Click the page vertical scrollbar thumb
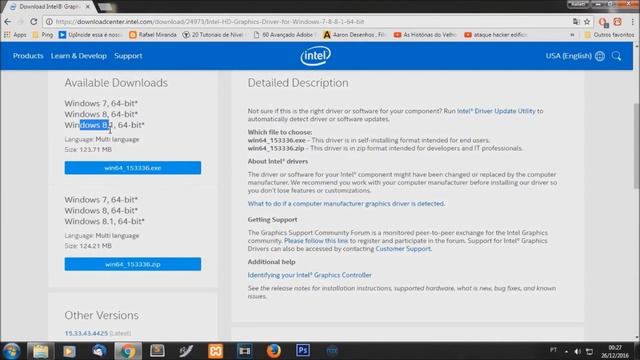Viewport: 640px width, 360px height. click(636, 145)
